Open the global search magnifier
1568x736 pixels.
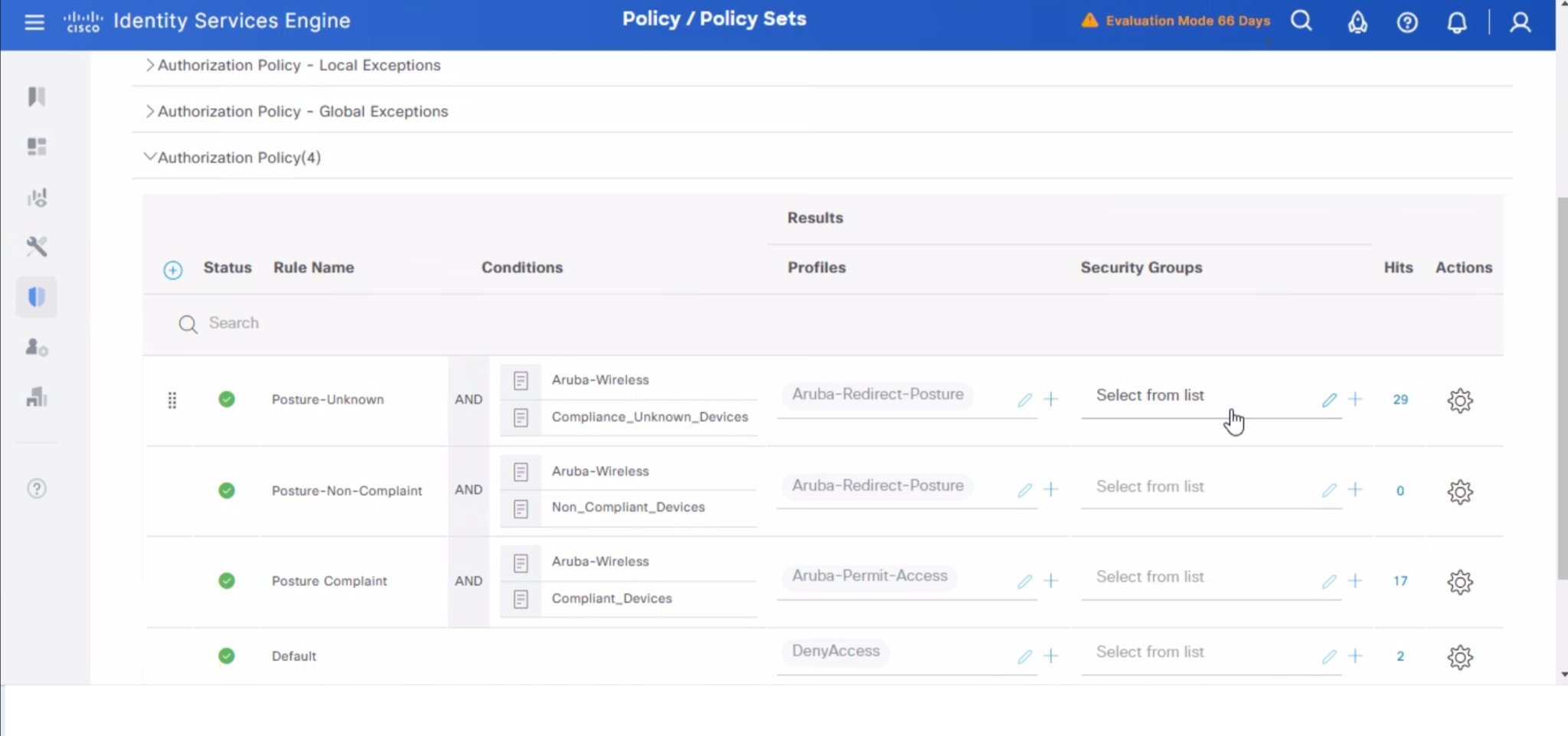click(x=1301, y=21)
